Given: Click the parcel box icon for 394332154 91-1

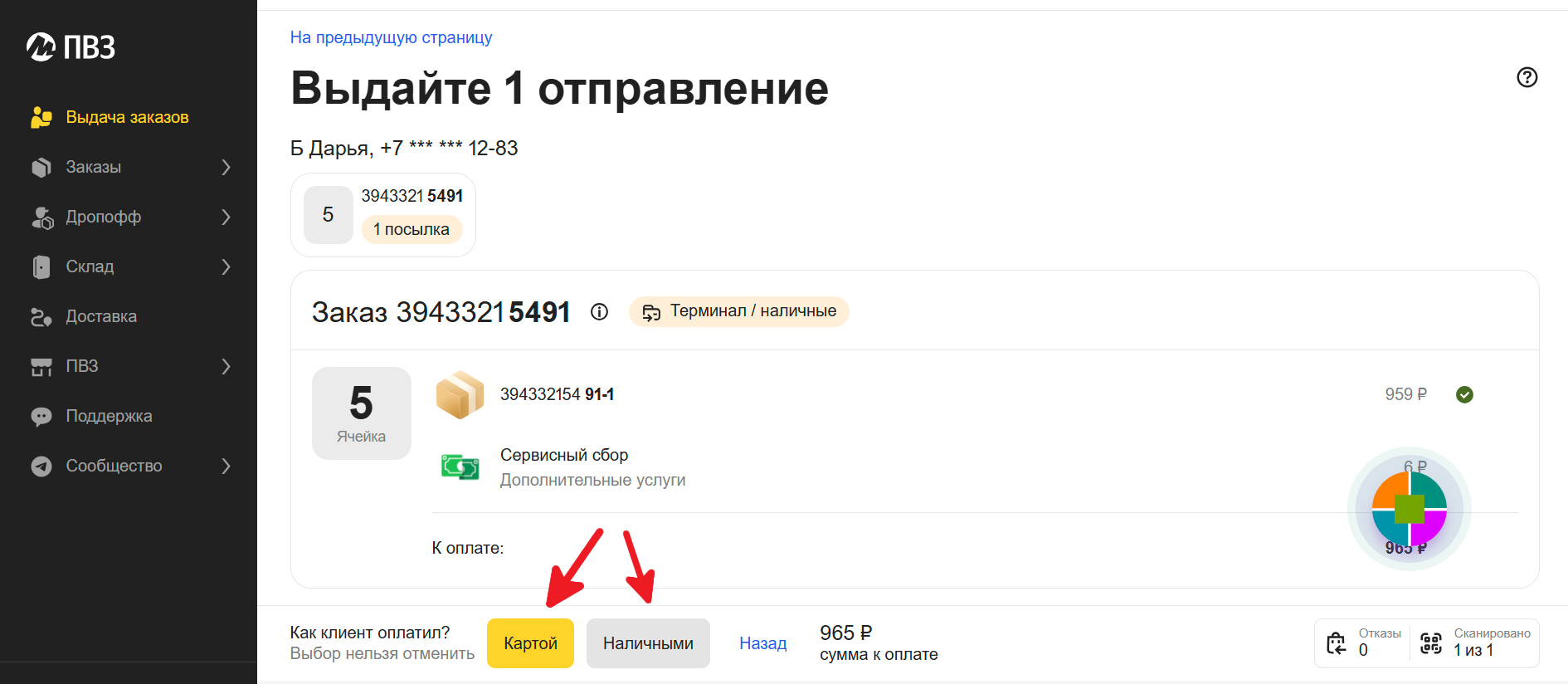Looking at the screenshot, I should [x=460, y=395].
